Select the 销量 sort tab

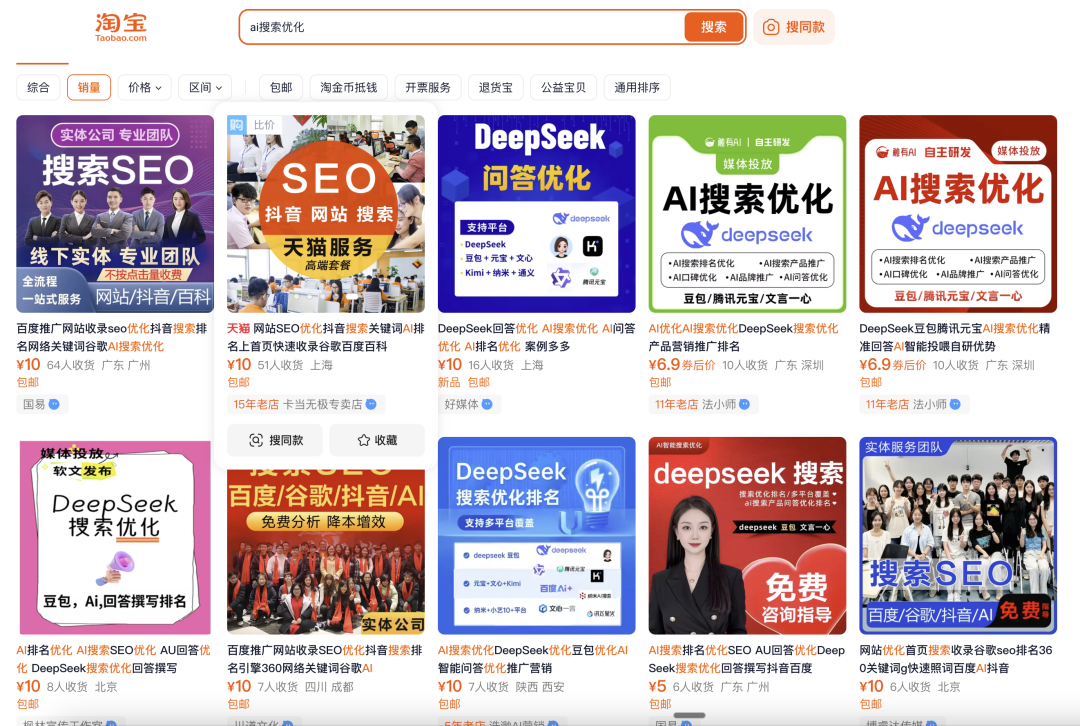click(89, 87)
